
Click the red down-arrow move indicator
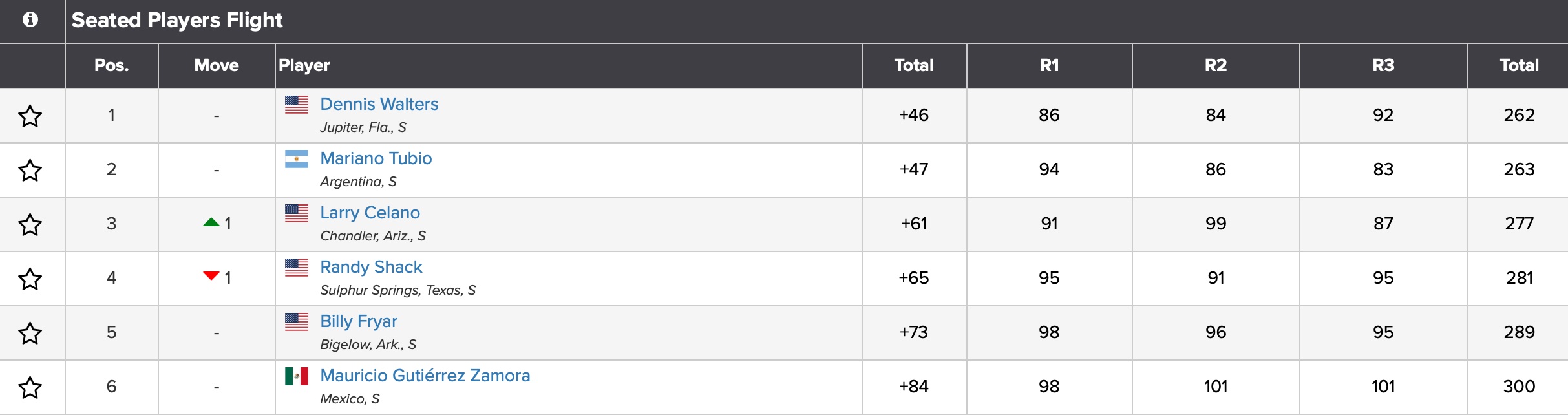pyautogui.click(x=211, y=276)
